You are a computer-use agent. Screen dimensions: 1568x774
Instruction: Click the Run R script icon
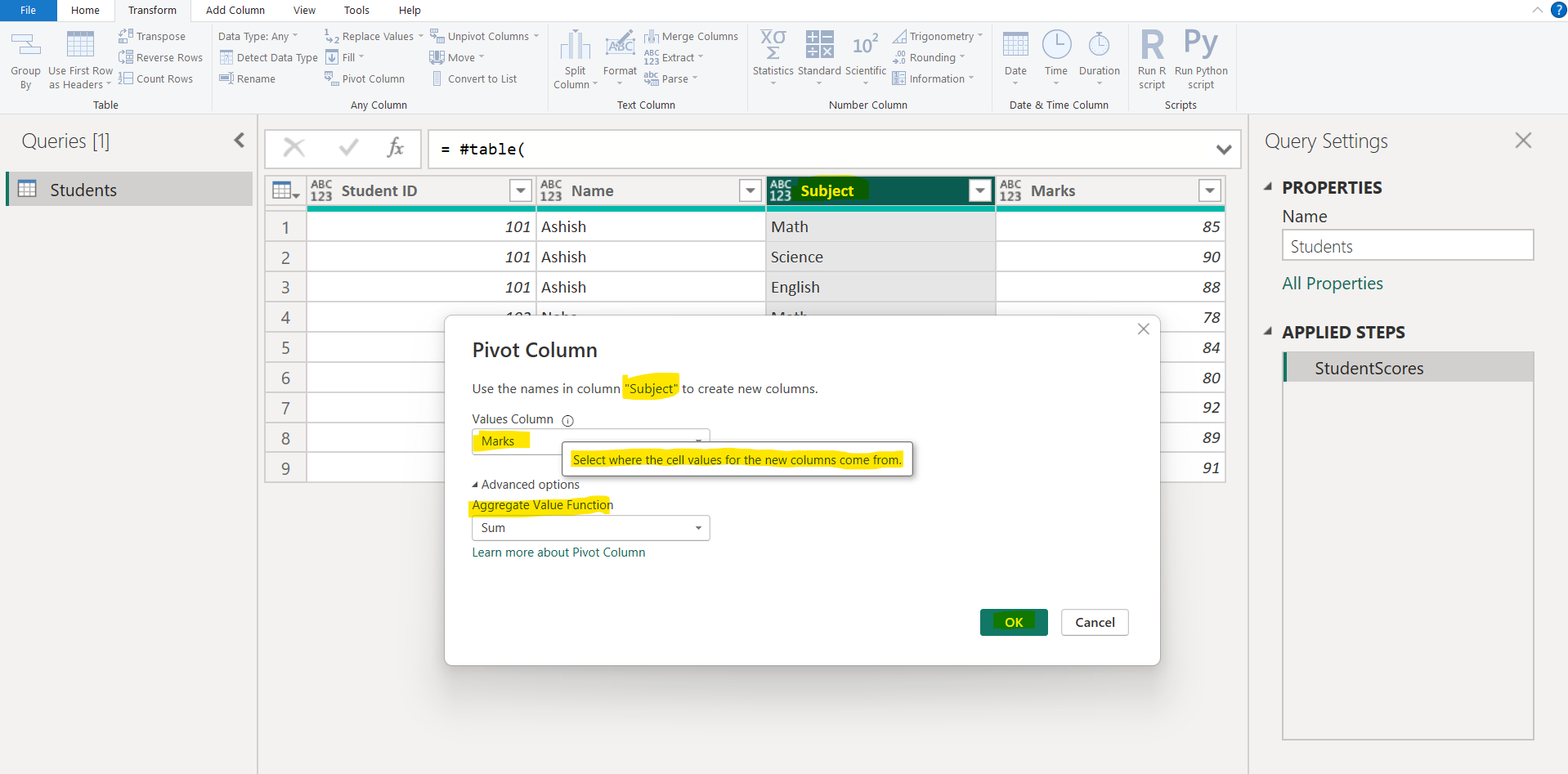1152,46
